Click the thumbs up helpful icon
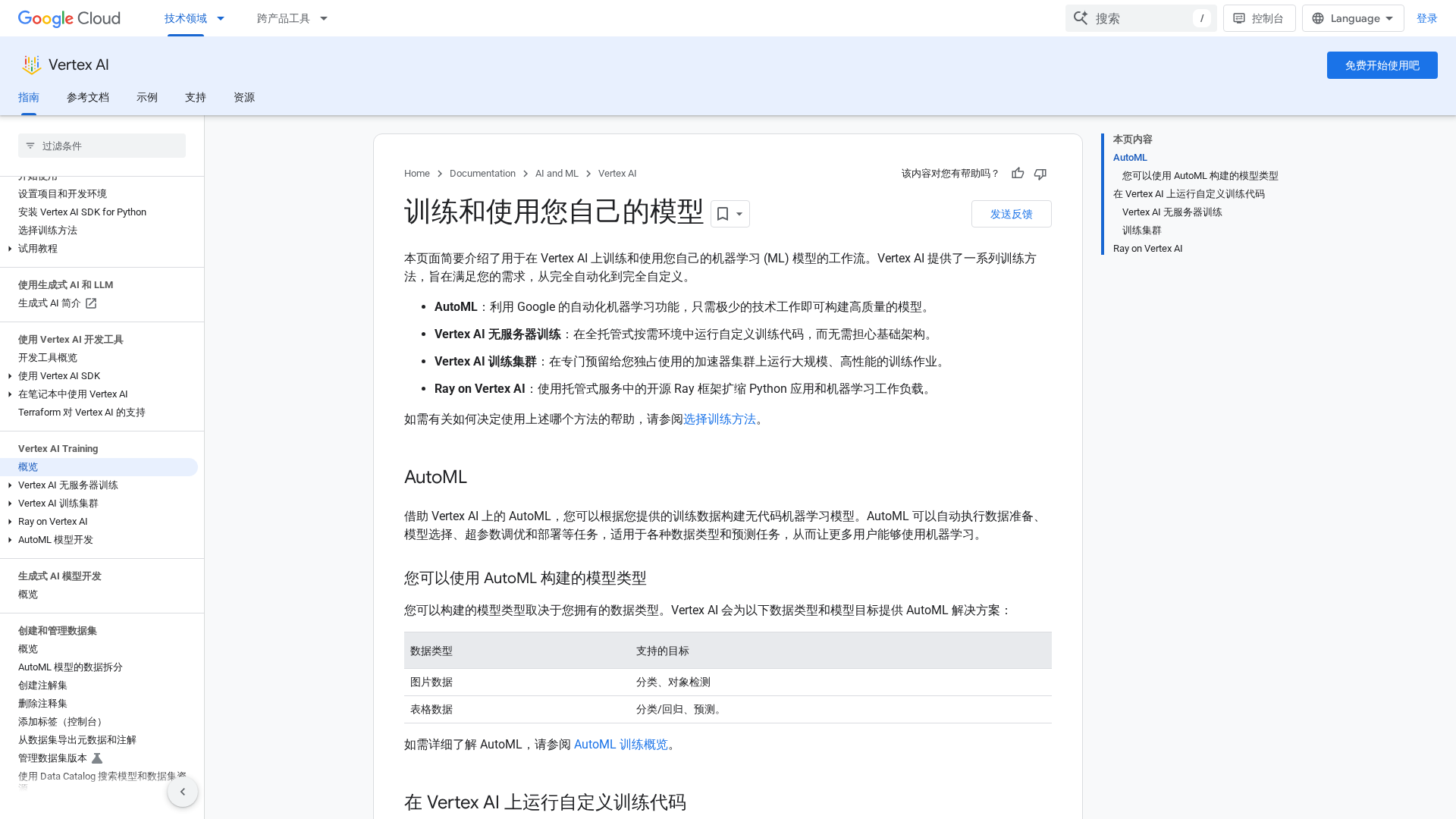 (x=1018, y=174)
